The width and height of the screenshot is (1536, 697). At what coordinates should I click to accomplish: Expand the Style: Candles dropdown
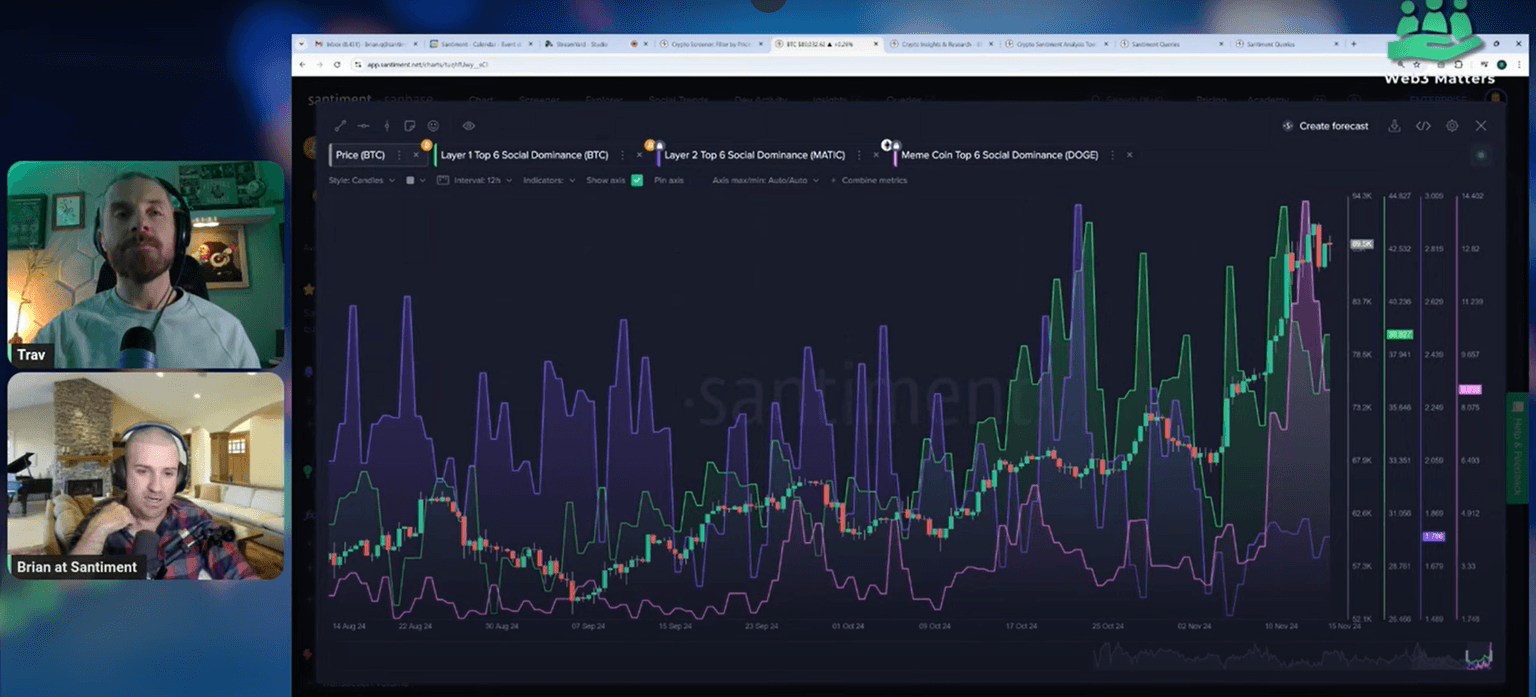(x=362, y=180)
